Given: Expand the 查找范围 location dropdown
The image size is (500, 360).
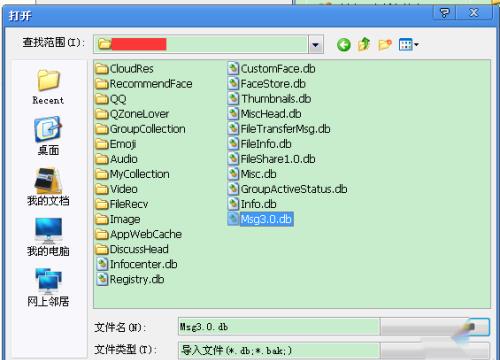Looking at the screenshot, I should pyautogui.click(x=315, y=45).
